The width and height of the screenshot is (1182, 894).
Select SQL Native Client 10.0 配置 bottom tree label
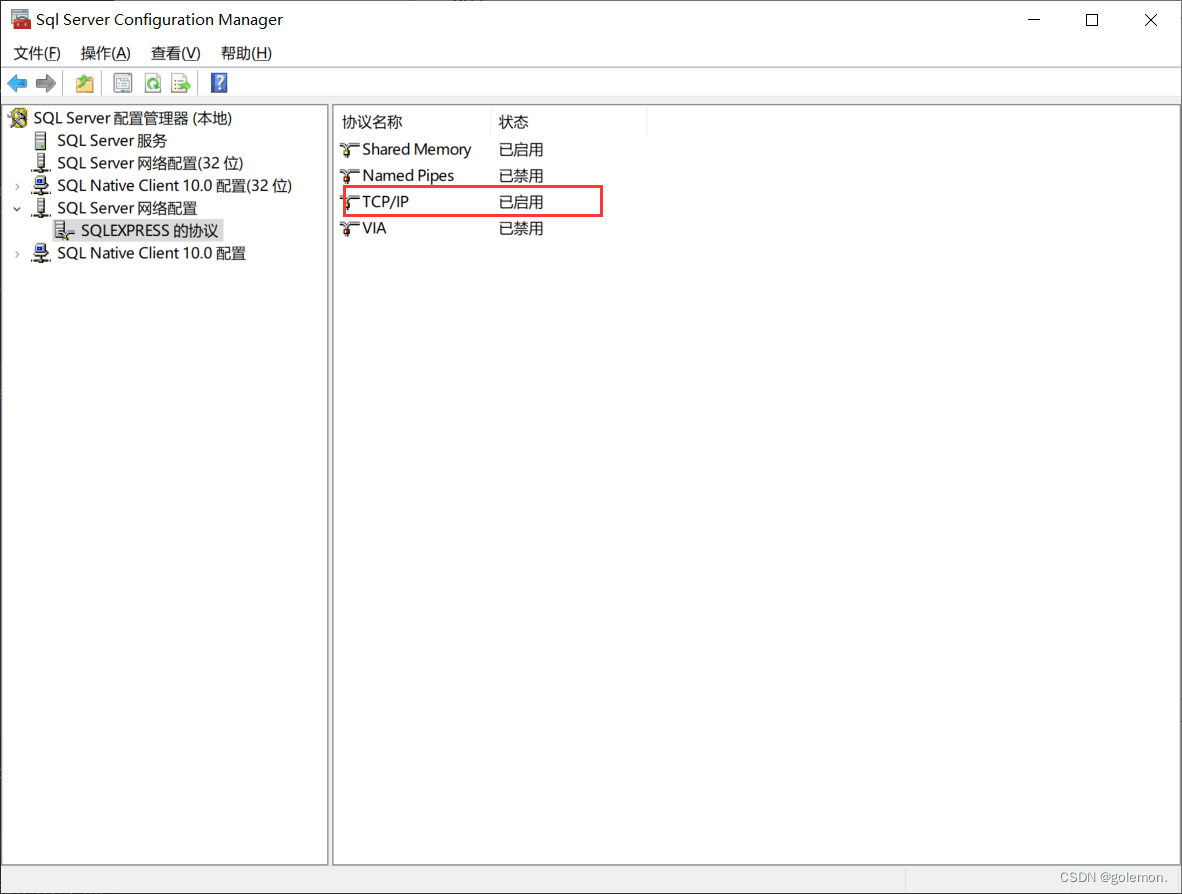point(152,253)
